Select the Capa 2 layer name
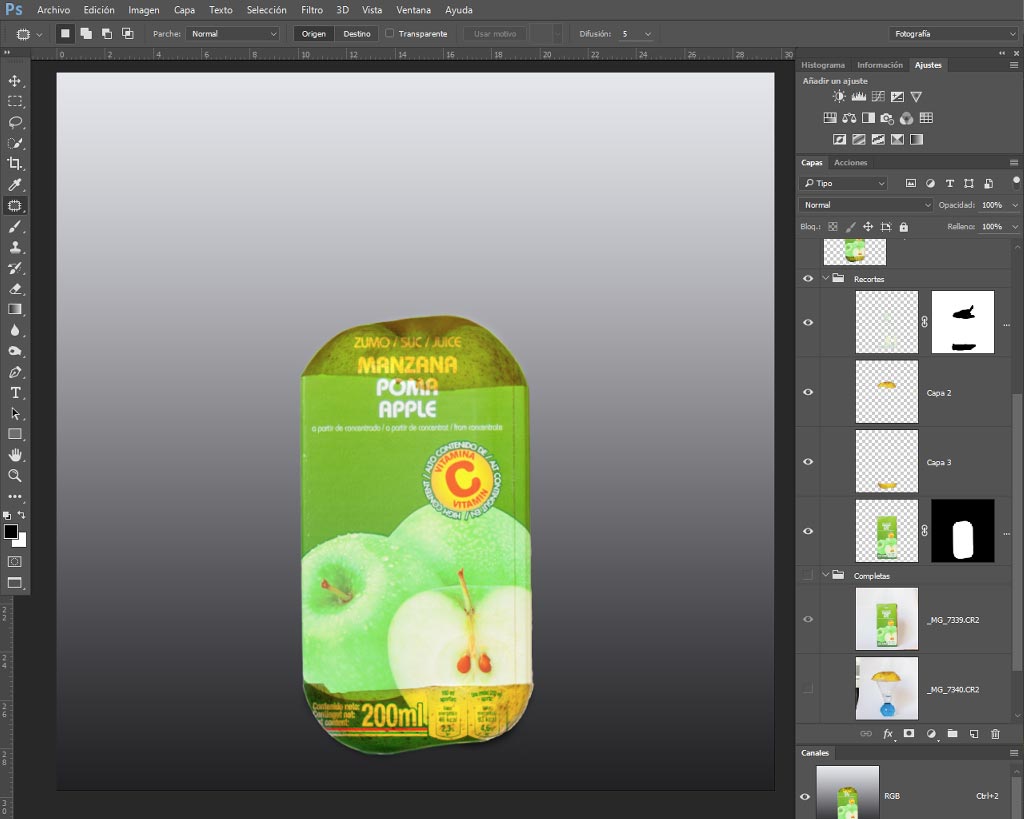The image size is (1024, 819). coord(938,393)
